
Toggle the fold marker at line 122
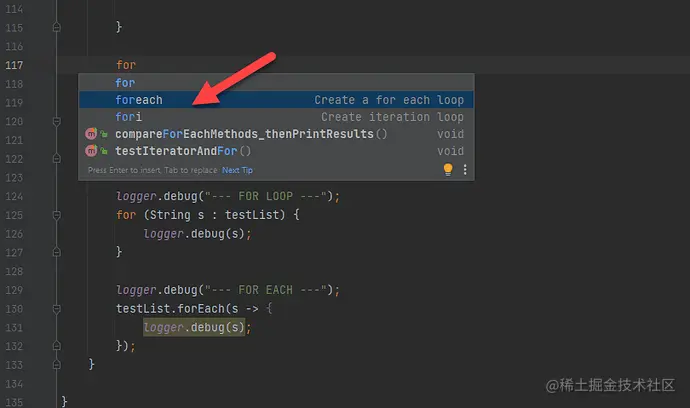[x=56, y=158]
